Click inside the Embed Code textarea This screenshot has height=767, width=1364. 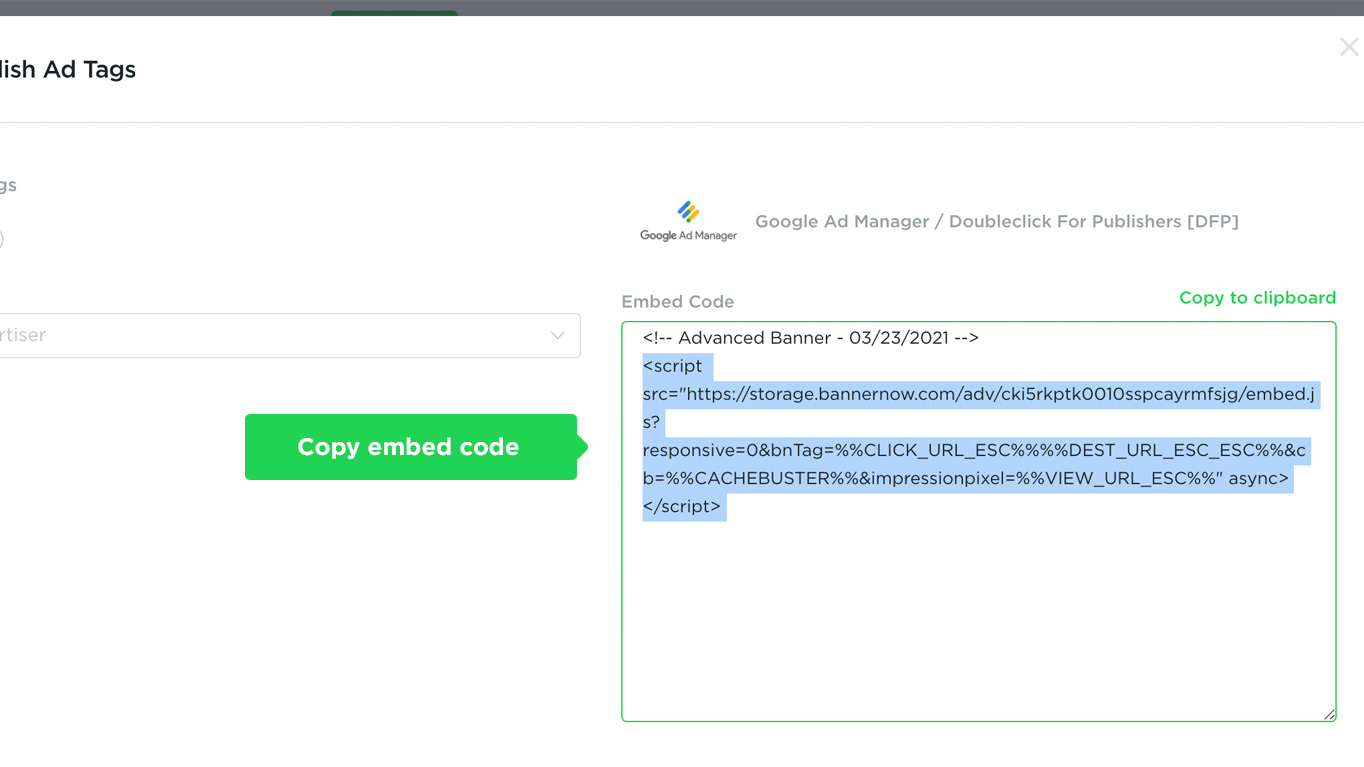[x=978, y=521]
